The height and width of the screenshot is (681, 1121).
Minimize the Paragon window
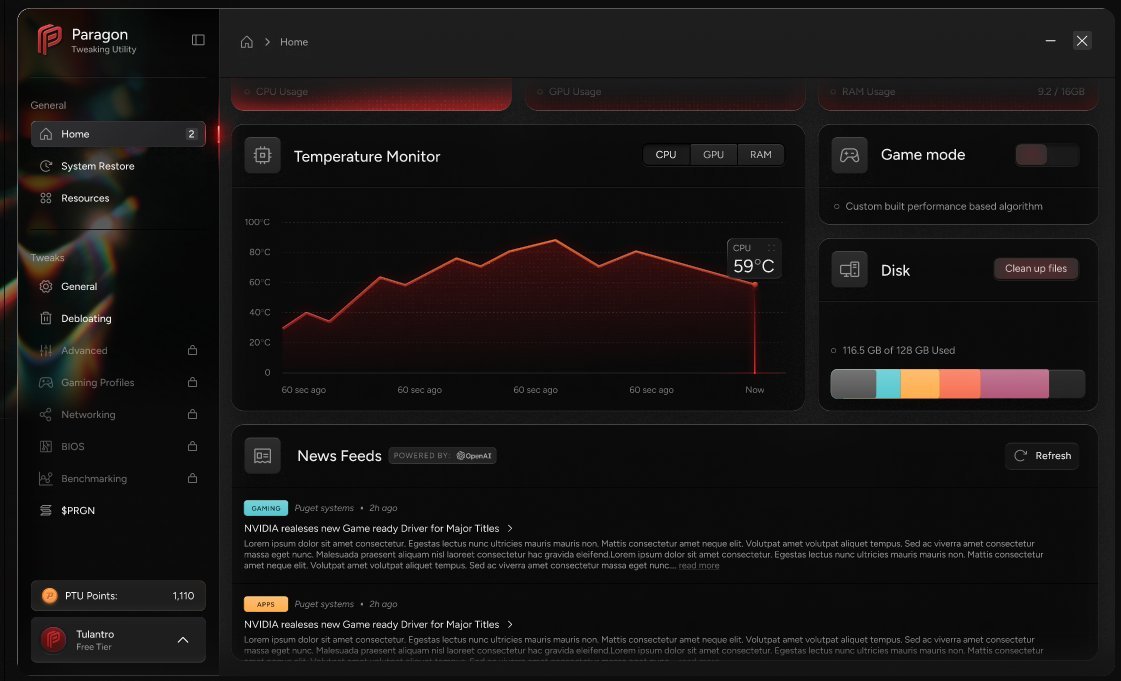pyautogui.click(x=1050, y=41)
